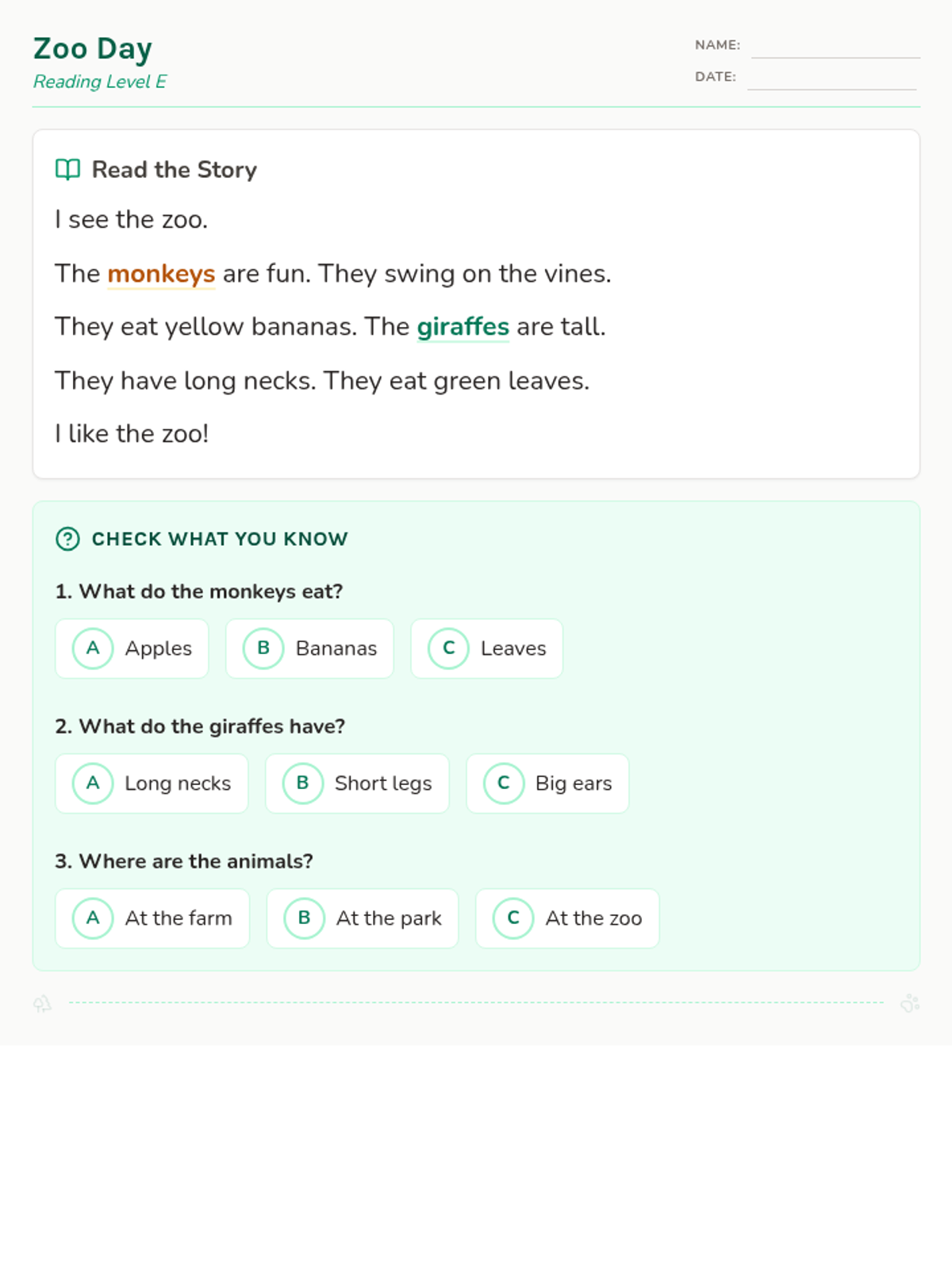Click the highlighted word giraffes in story
Screen dimensions: 952x1270
[x=463, y=327]
